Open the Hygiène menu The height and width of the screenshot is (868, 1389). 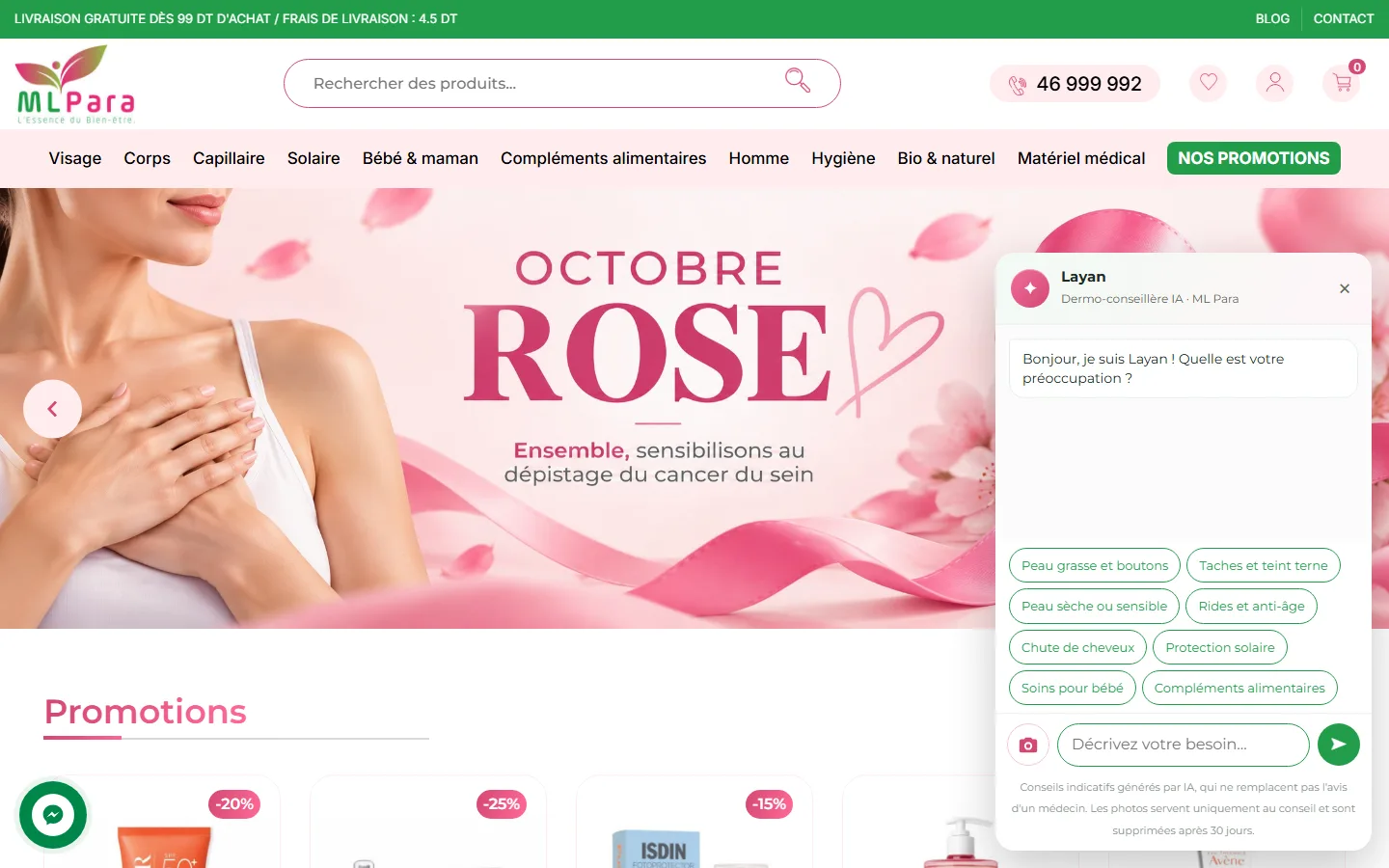[x=843, y=158]
